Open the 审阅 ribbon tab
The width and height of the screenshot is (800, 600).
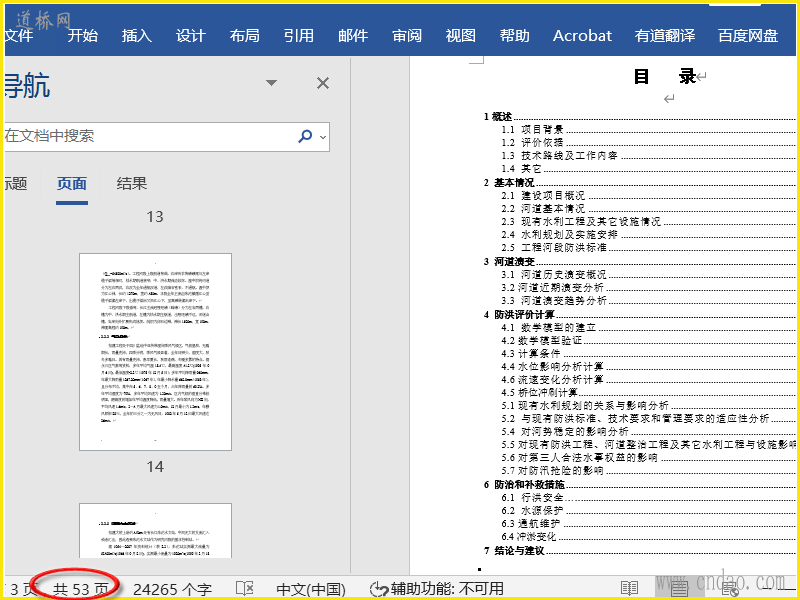[407, 35]
